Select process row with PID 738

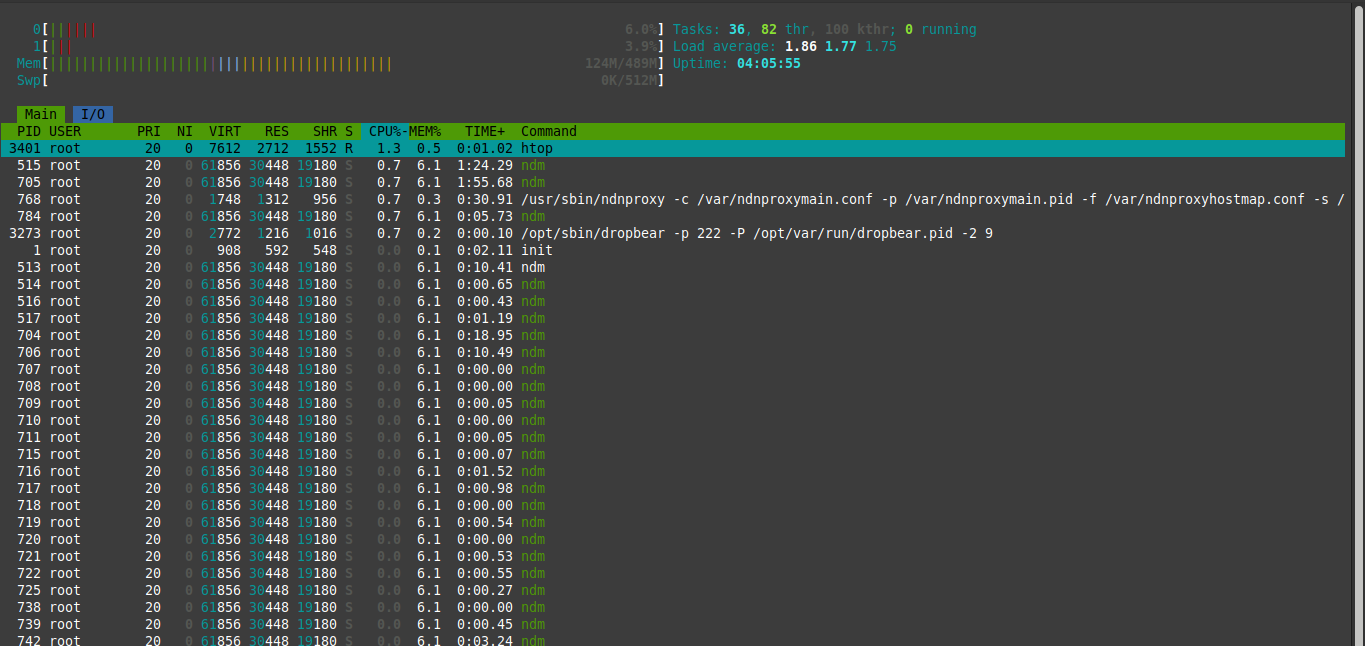(x=673, y=607)
